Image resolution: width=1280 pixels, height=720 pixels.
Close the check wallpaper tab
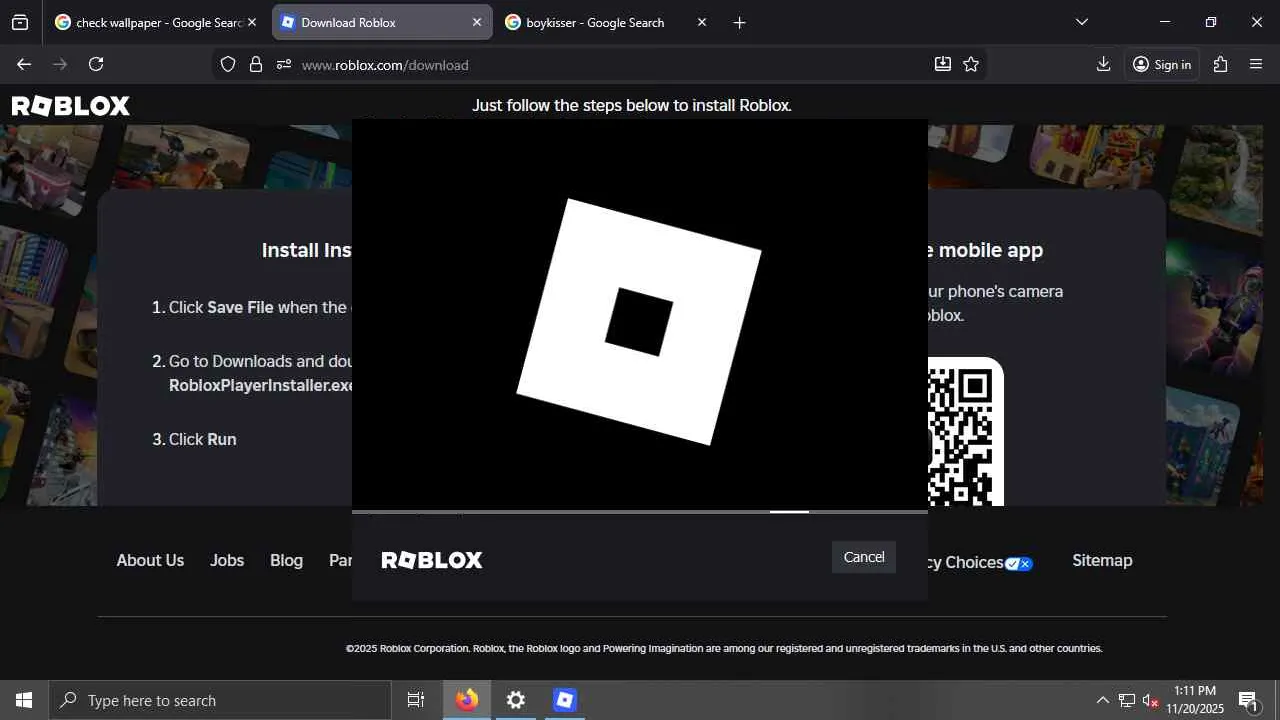(x=252, y=22)
